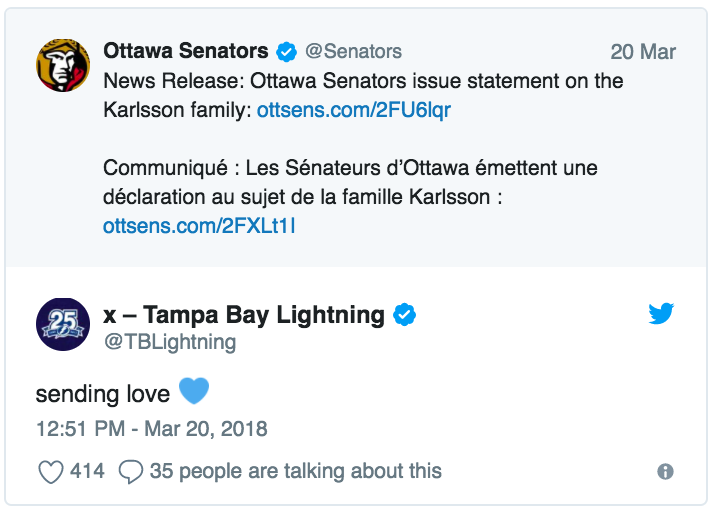Screen dimensions: 717x515
Task: Click the blue heart emoji in the tweet
Action: [194, 392]
